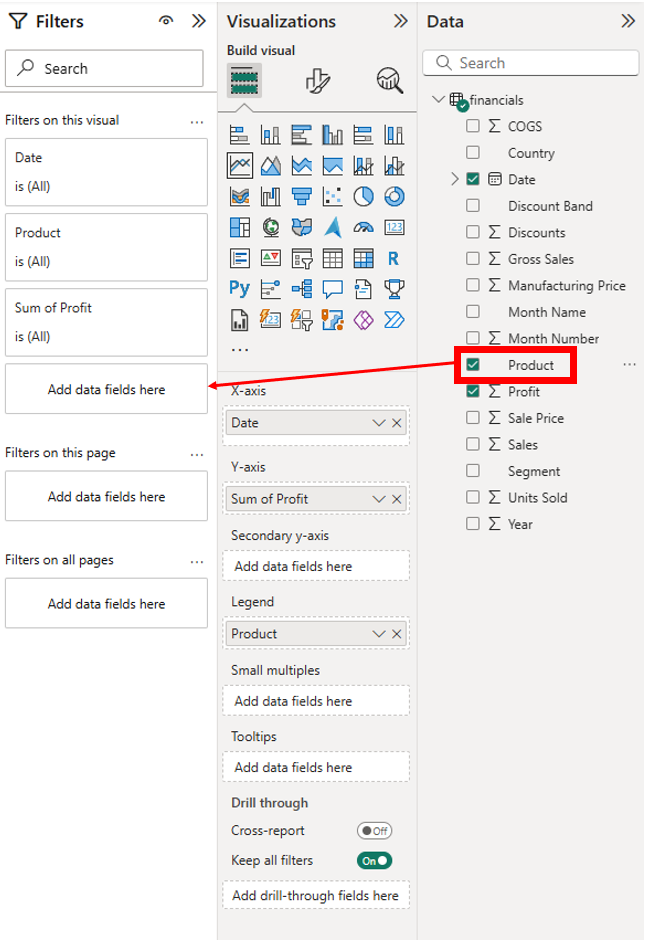This screenshot has width=650, height=945.
Task: Select the Funnel chart icon
Action: pos(302,196)
